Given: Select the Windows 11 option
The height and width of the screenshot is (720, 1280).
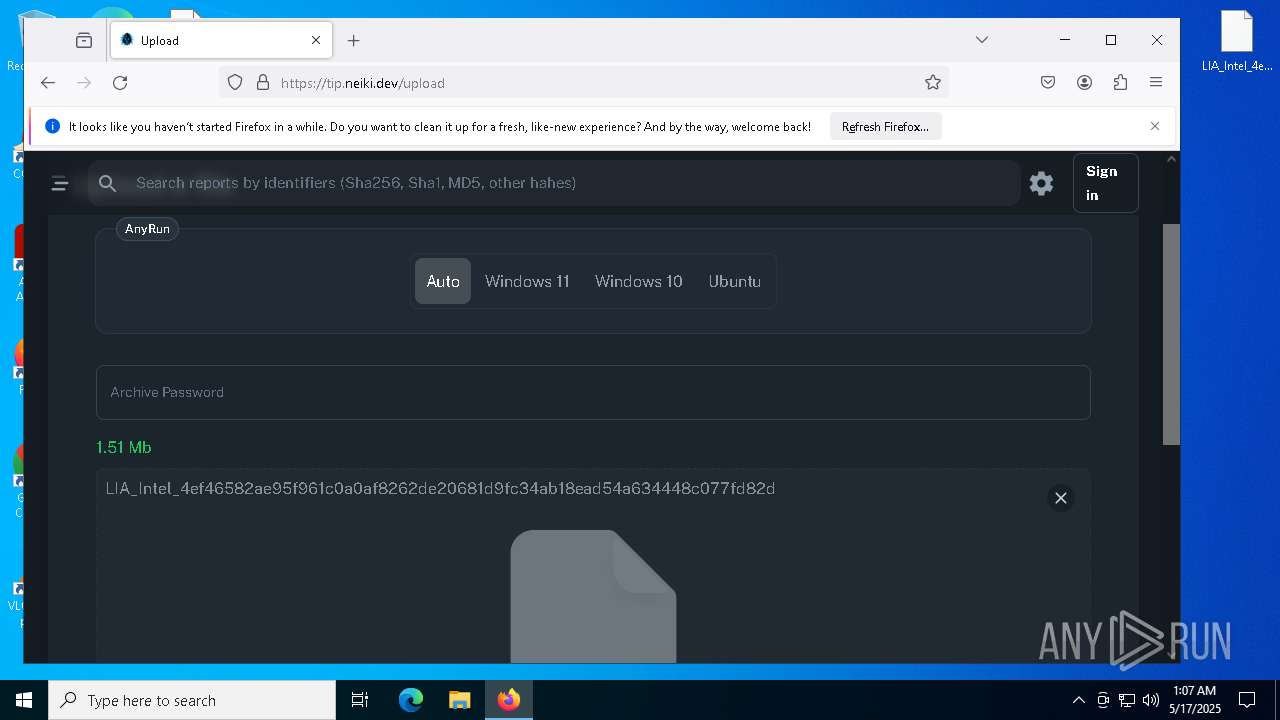Looking at the screenshot, I should point(527,281).
